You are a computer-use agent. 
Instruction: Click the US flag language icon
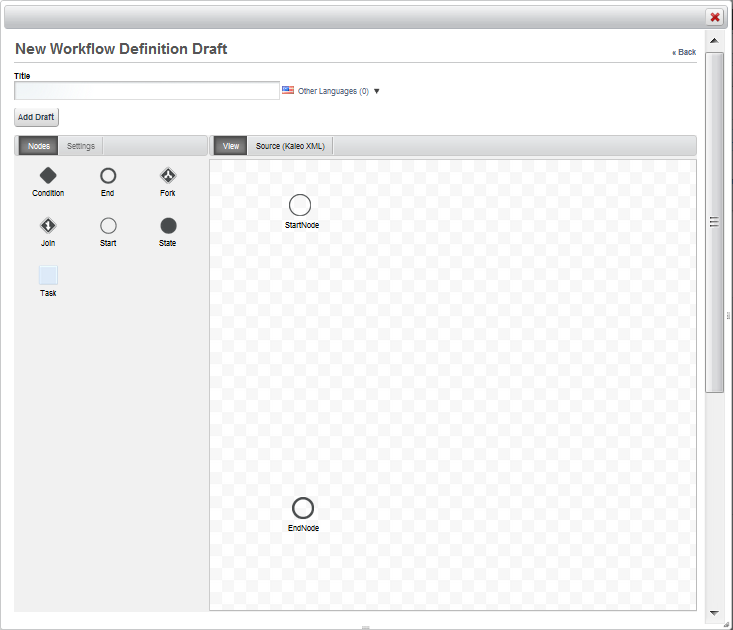click(288, 90)
